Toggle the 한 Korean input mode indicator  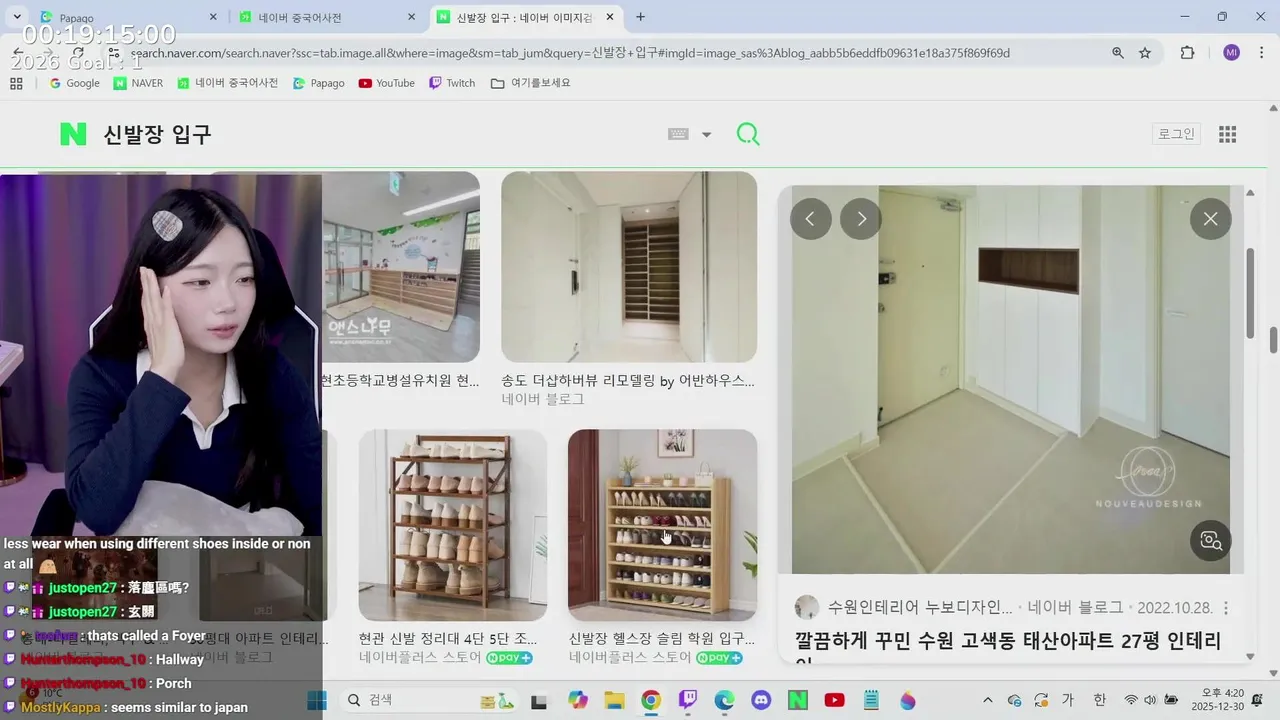[x=1099, y=701]
